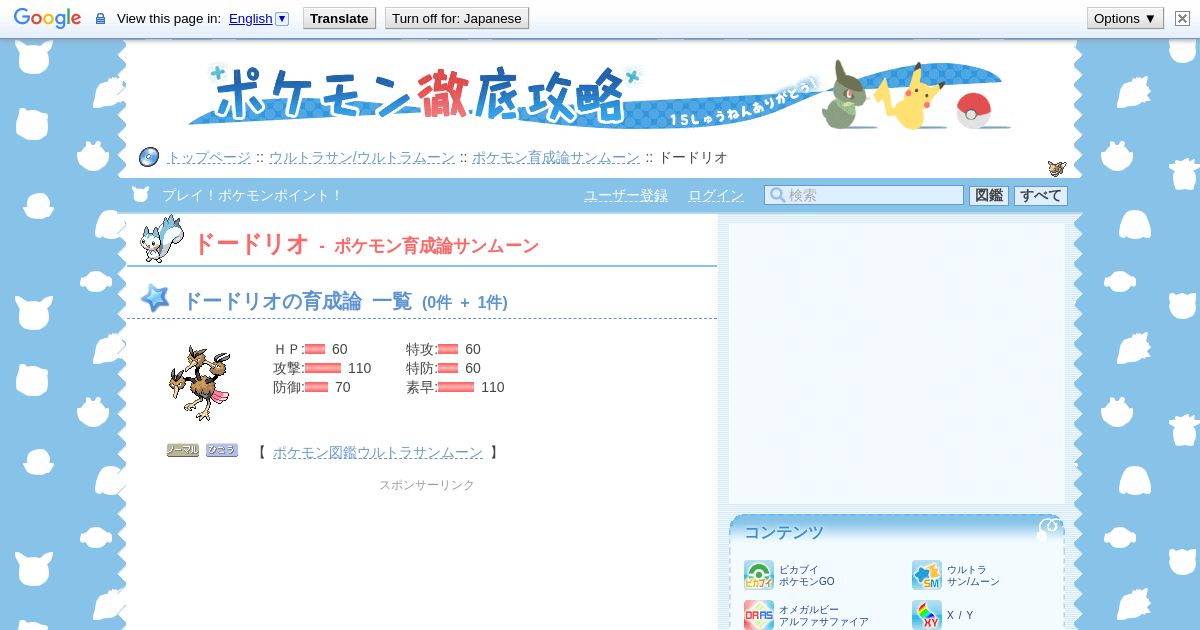Screen dimensions: 1200x630
Task: Open ピカブイ ポケモンGO content link
Action: 807,575
